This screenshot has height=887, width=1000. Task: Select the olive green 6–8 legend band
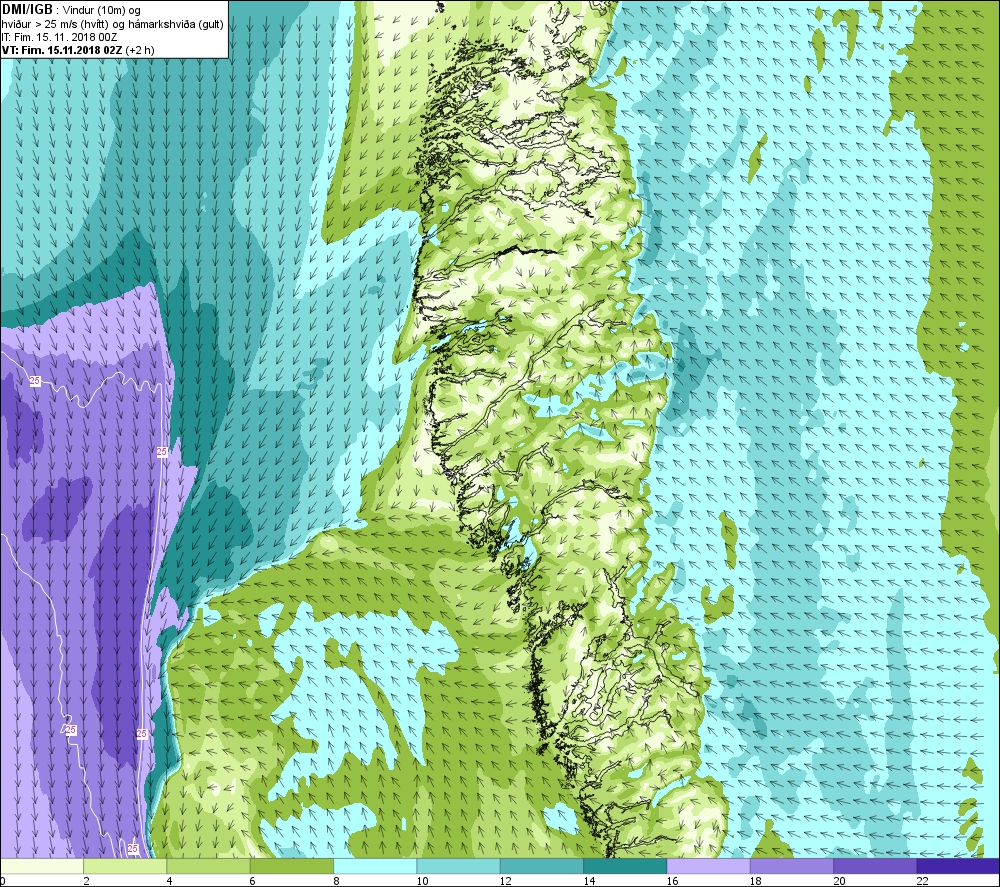tap(291, 866)
